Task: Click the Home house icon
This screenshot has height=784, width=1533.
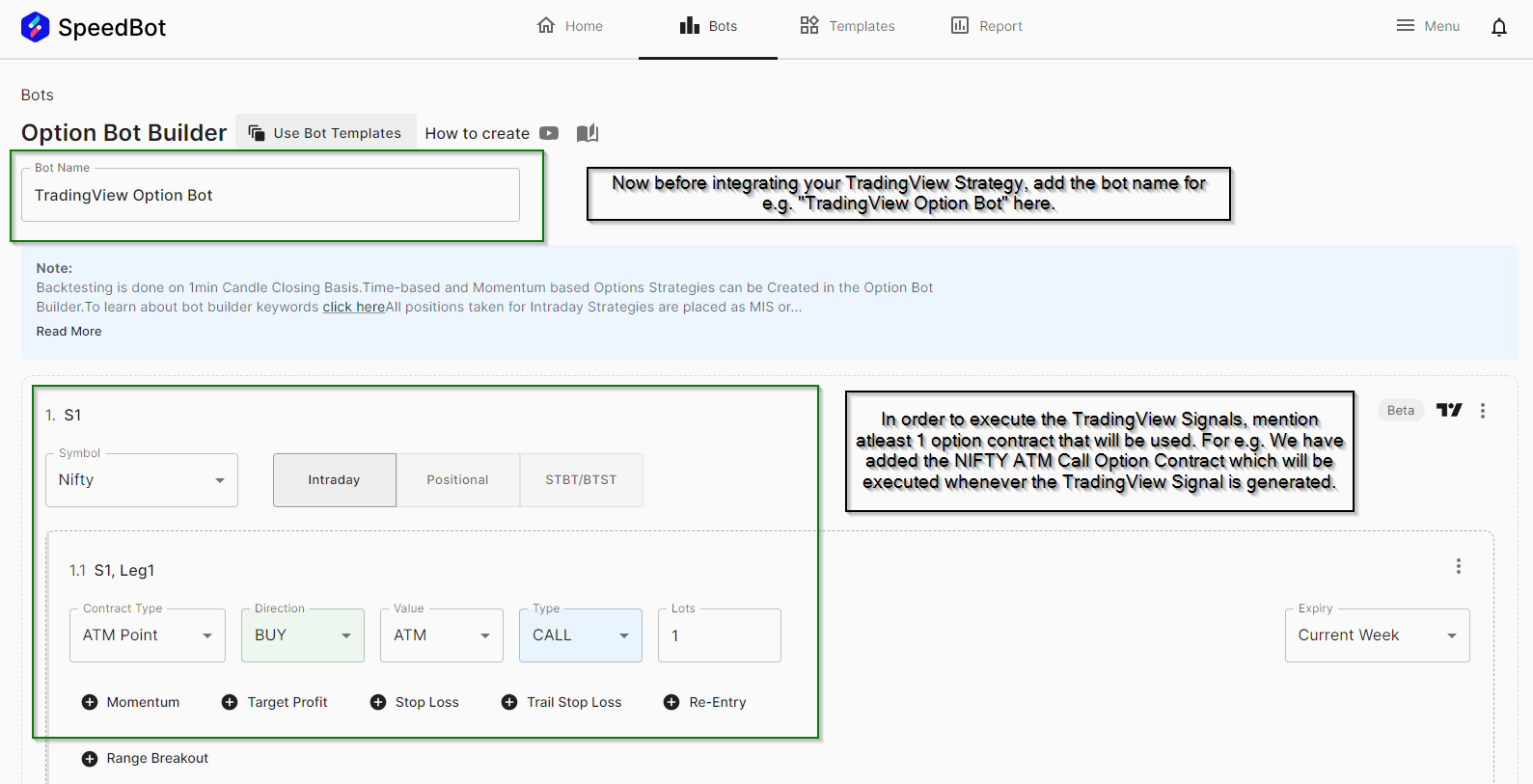Action: pyautogui.click(x=546, y=25)
